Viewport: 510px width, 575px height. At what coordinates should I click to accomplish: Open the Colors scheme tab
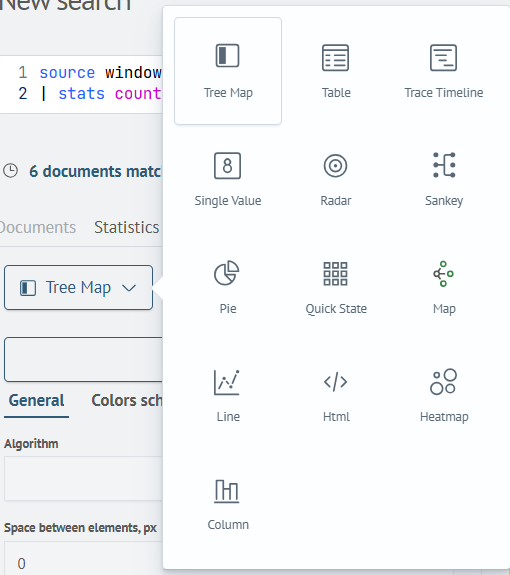pyautogui.click(x=126, y=400)
